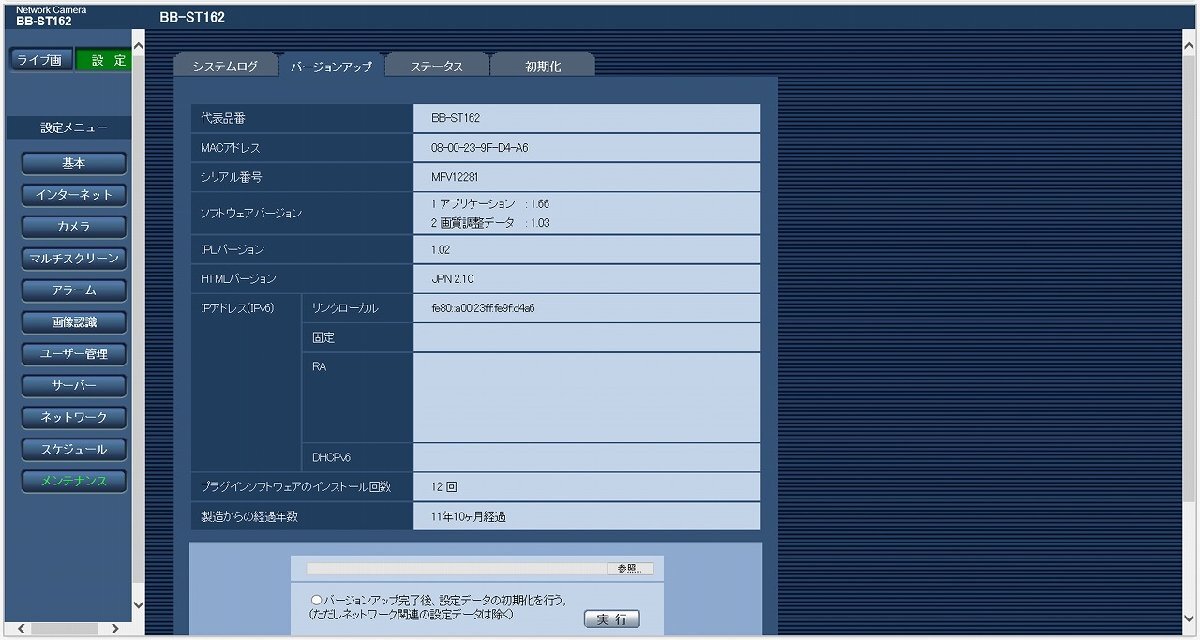Click the HTML version value JPN 2.10
This screenshot has height=640, width=1200.
tap(453, 278)
